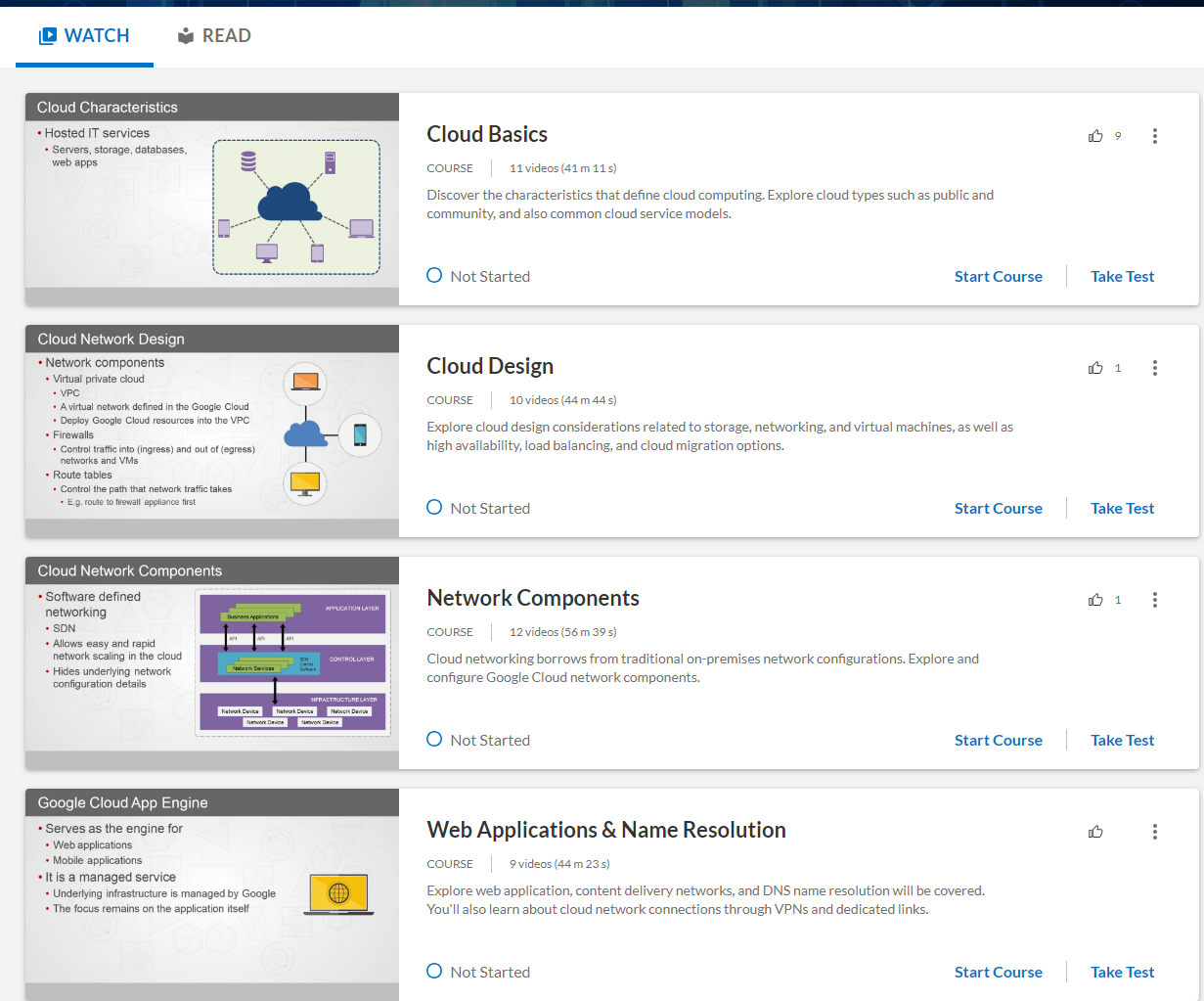
Task: Switch to the WATCH tab
Action: point(84,36)
